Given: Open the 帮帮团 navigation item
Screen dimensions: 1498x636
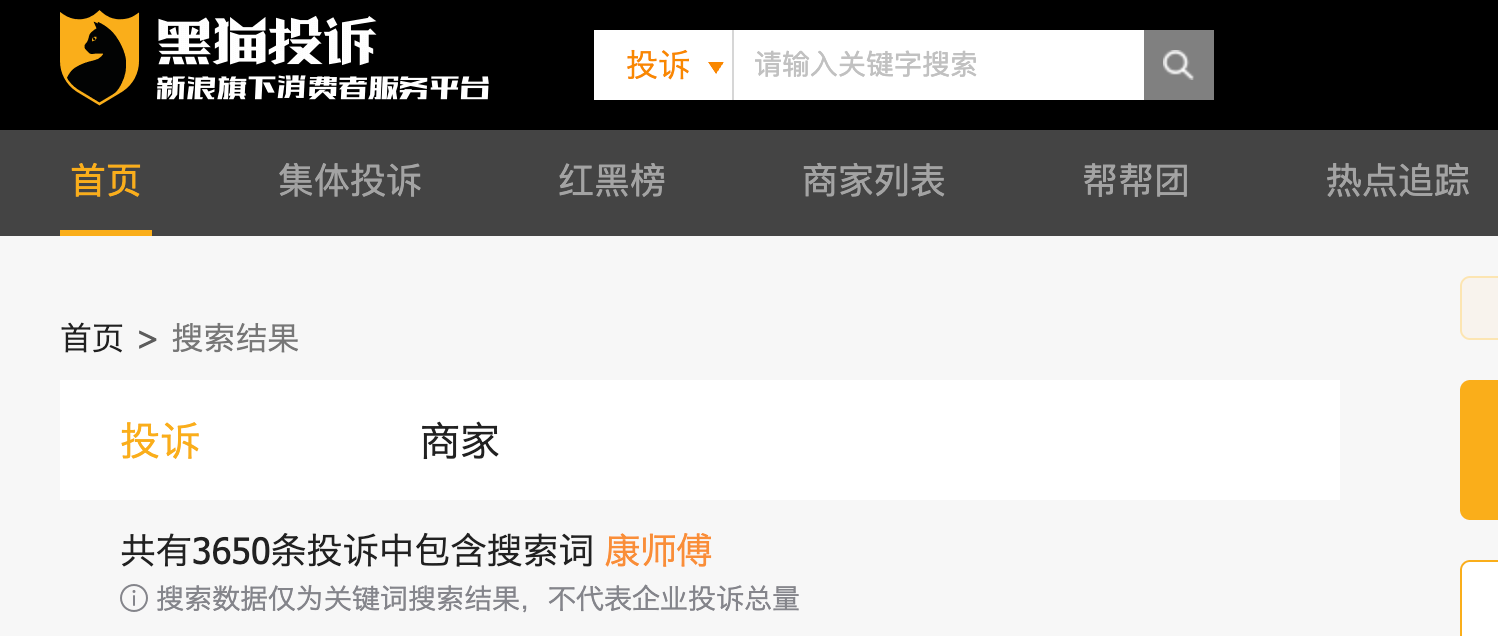Looking at the screenshot, I should (1136, 181).
